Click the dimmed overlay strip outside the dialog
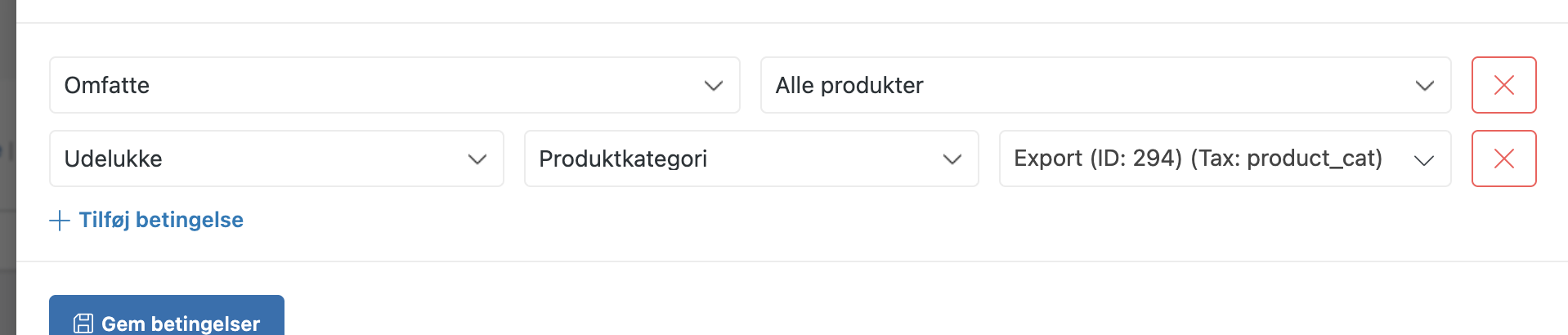The height and width of the screenshot is (335, 1568). (x=7, y=163)
